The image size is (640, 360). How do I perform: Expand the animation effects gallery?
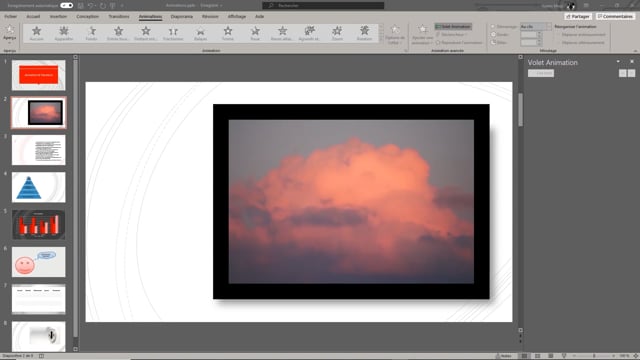click(381, 40)
